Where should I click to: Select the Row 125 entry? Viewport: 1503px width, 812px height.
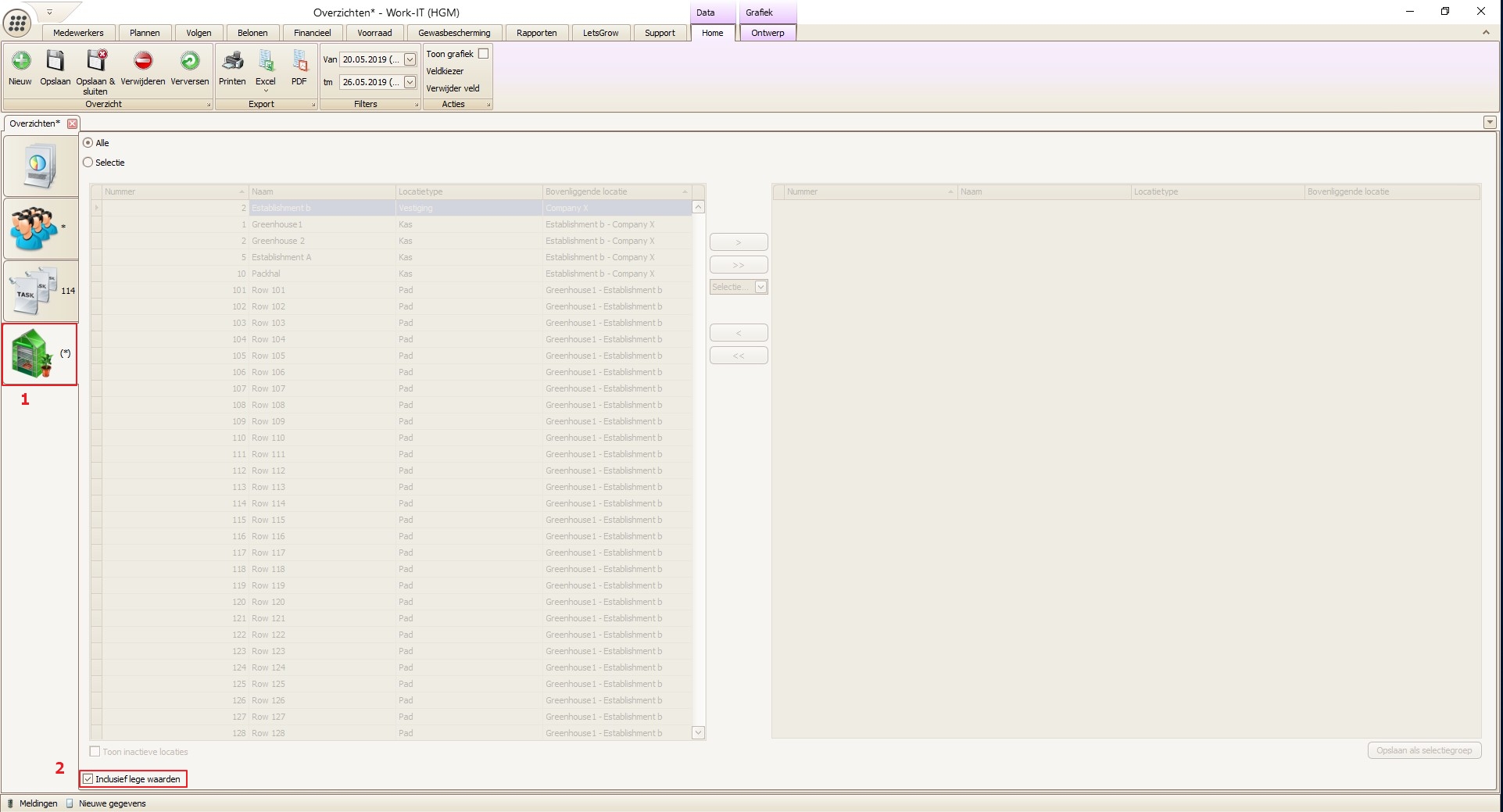point(391,684)
